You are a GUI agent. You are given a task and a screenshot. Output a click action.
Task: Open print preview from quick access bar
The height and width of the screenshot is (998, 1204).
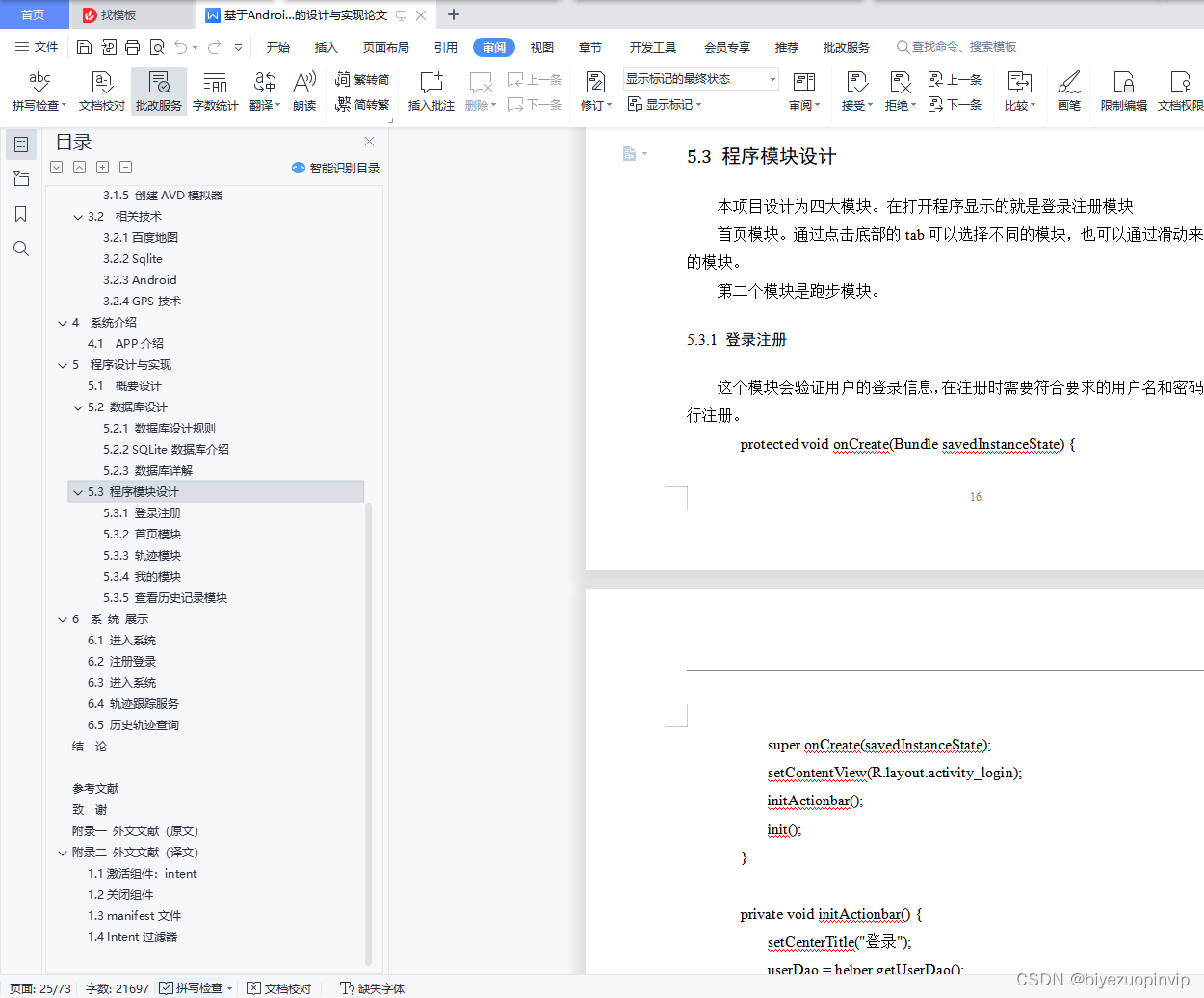coord(158,46)
